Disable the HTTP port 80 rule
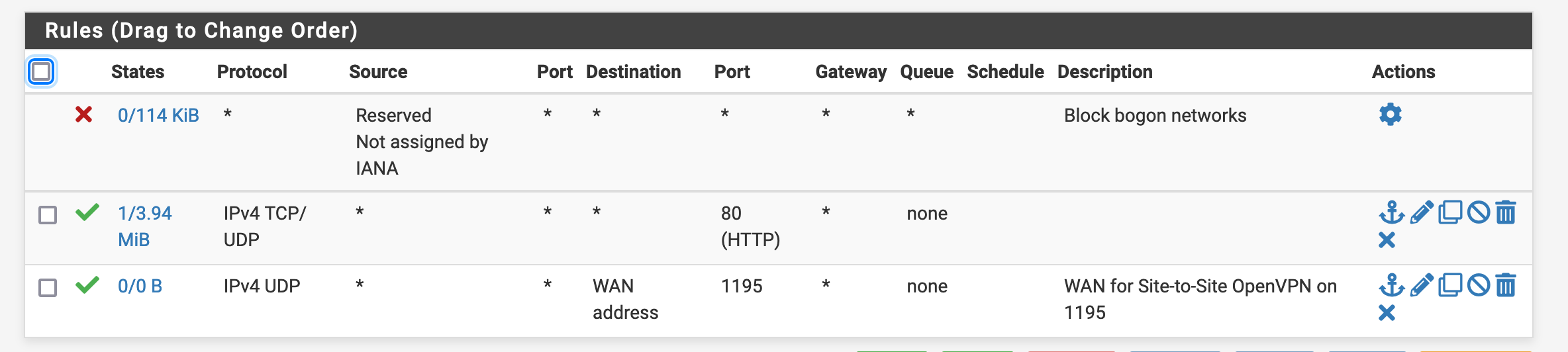Viewport: 1568px width, 352px height. tap(1478, 212)
